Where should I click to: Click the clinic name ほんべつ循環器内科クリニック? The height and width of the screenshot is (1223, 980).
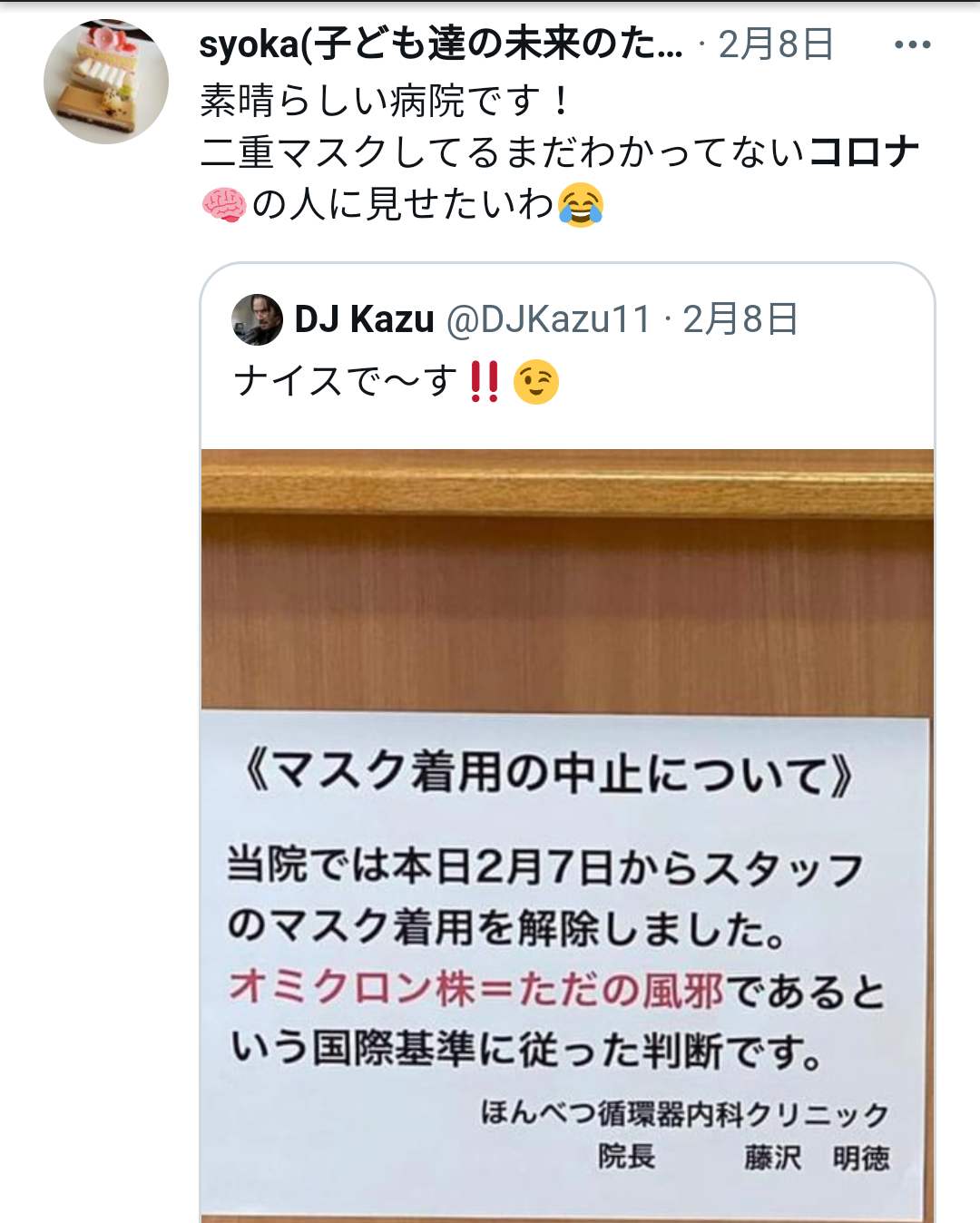coord(685,1113)
